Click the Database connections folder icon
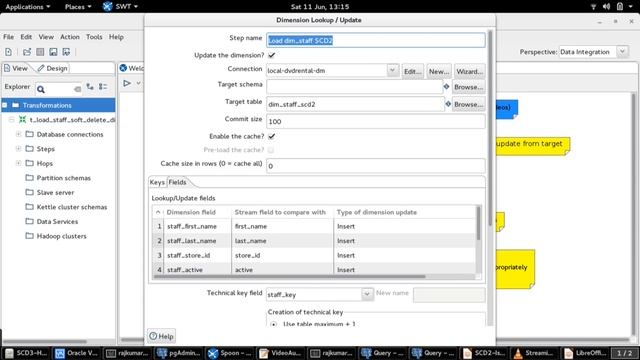The height and width of the screenshot is (360, 640). click(29, 134)
